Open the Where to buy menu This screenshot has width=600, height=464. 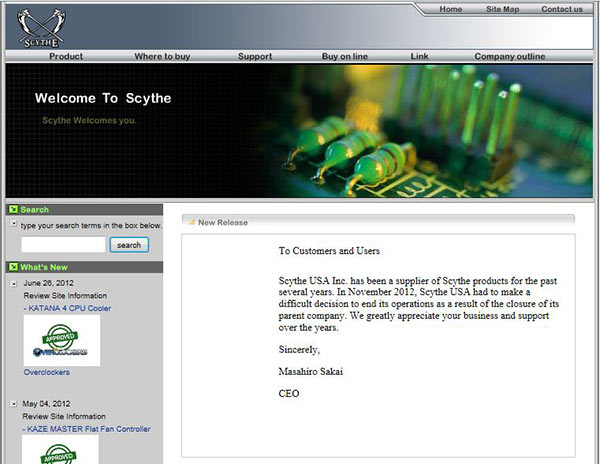point(162,57)
